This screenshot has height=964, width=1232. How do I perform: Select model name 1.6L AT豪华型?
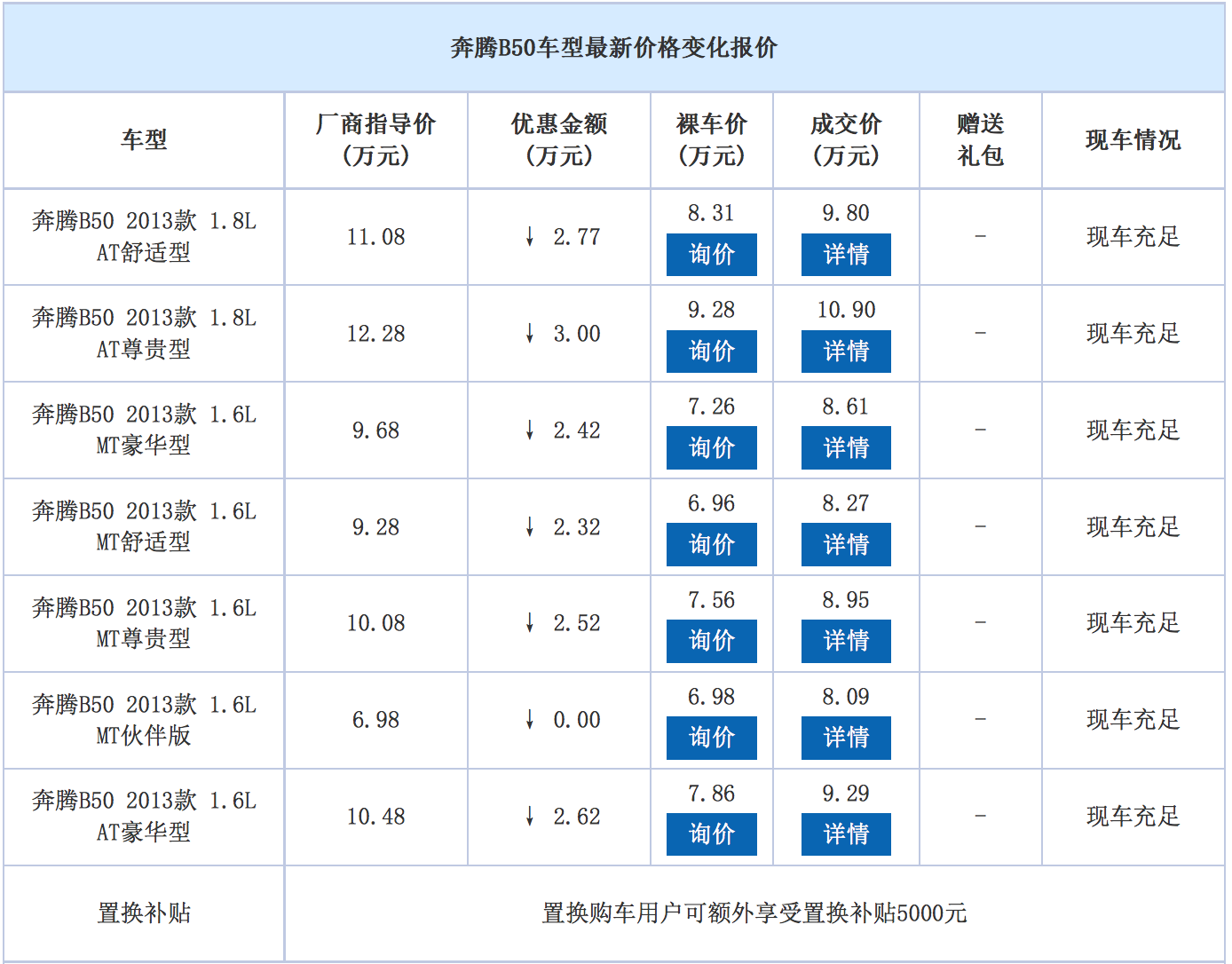click(x=144, y=817)
